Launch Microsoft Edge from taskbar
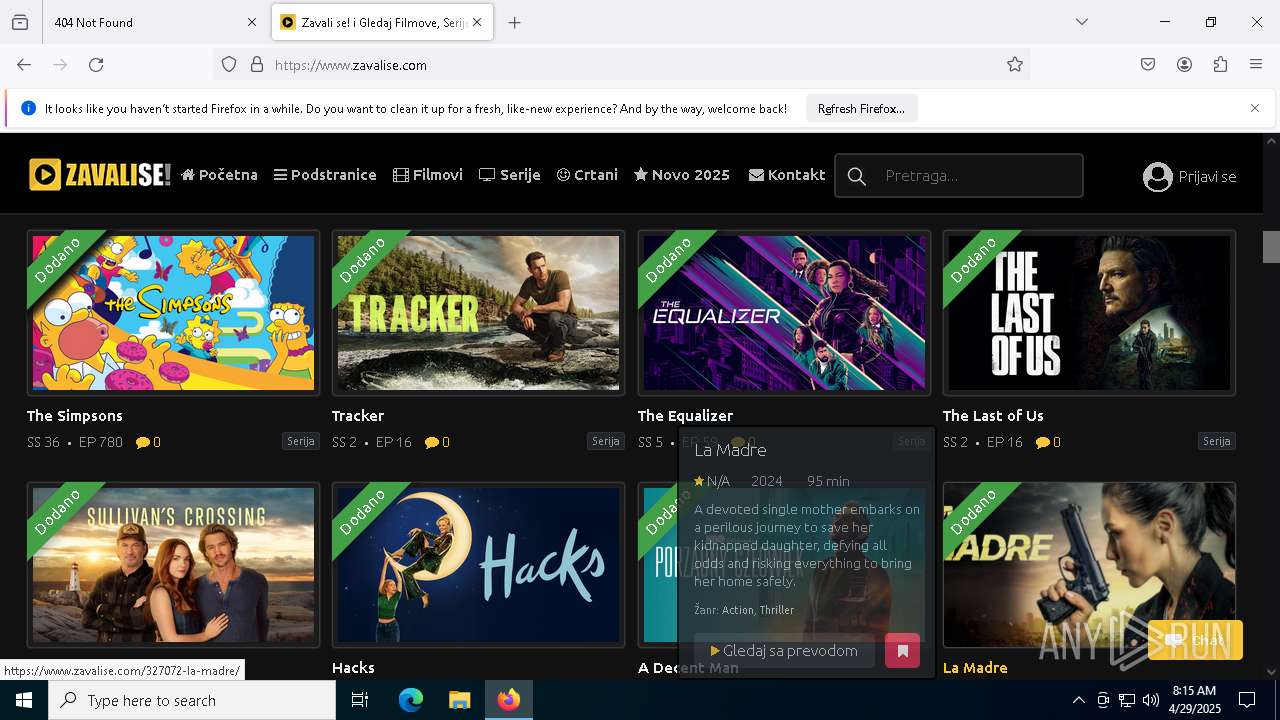This screenshot has height=720, width=1280. pyautogui.click(x=411, y=700)
